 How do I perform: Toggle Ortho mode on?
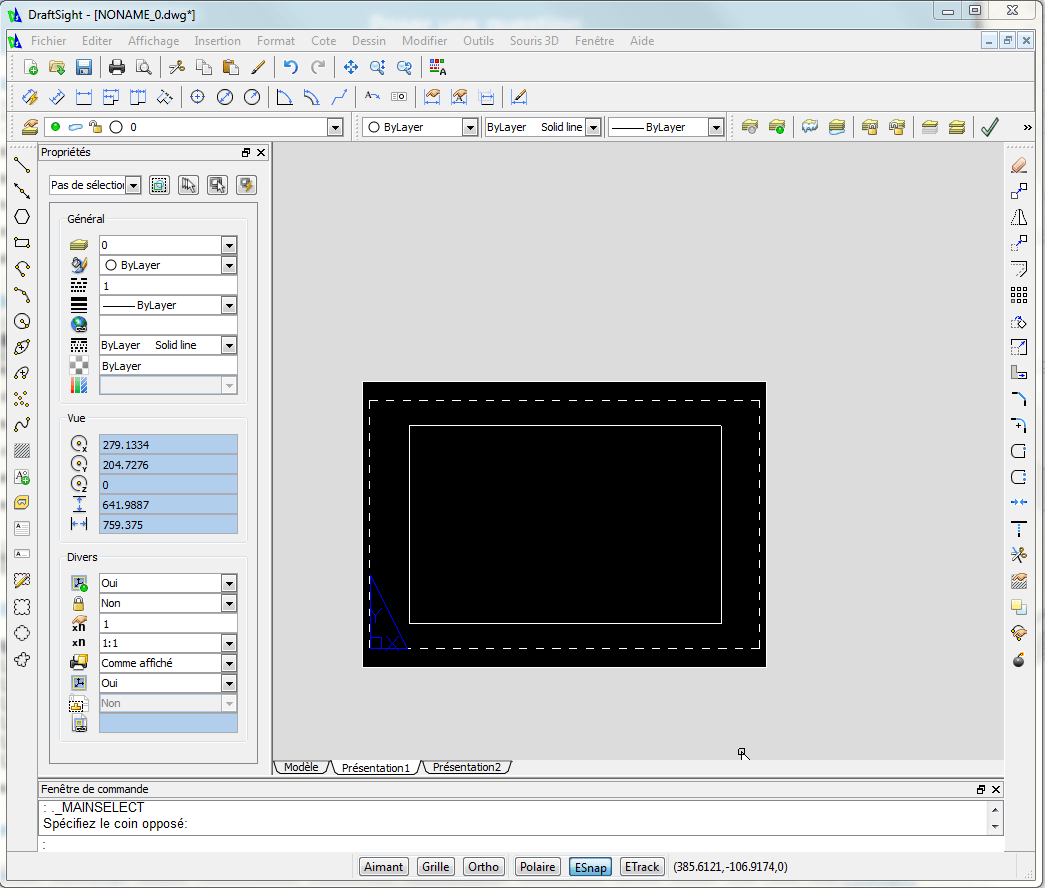coord(483,867)
